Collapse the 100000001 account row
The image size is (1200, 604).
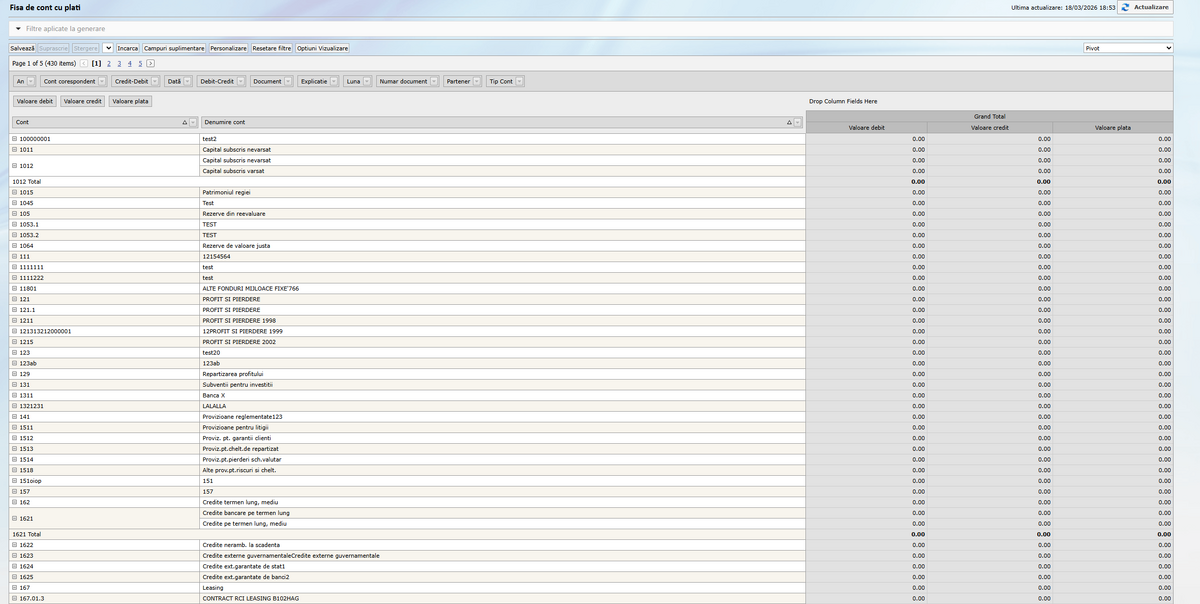point(14,139)
